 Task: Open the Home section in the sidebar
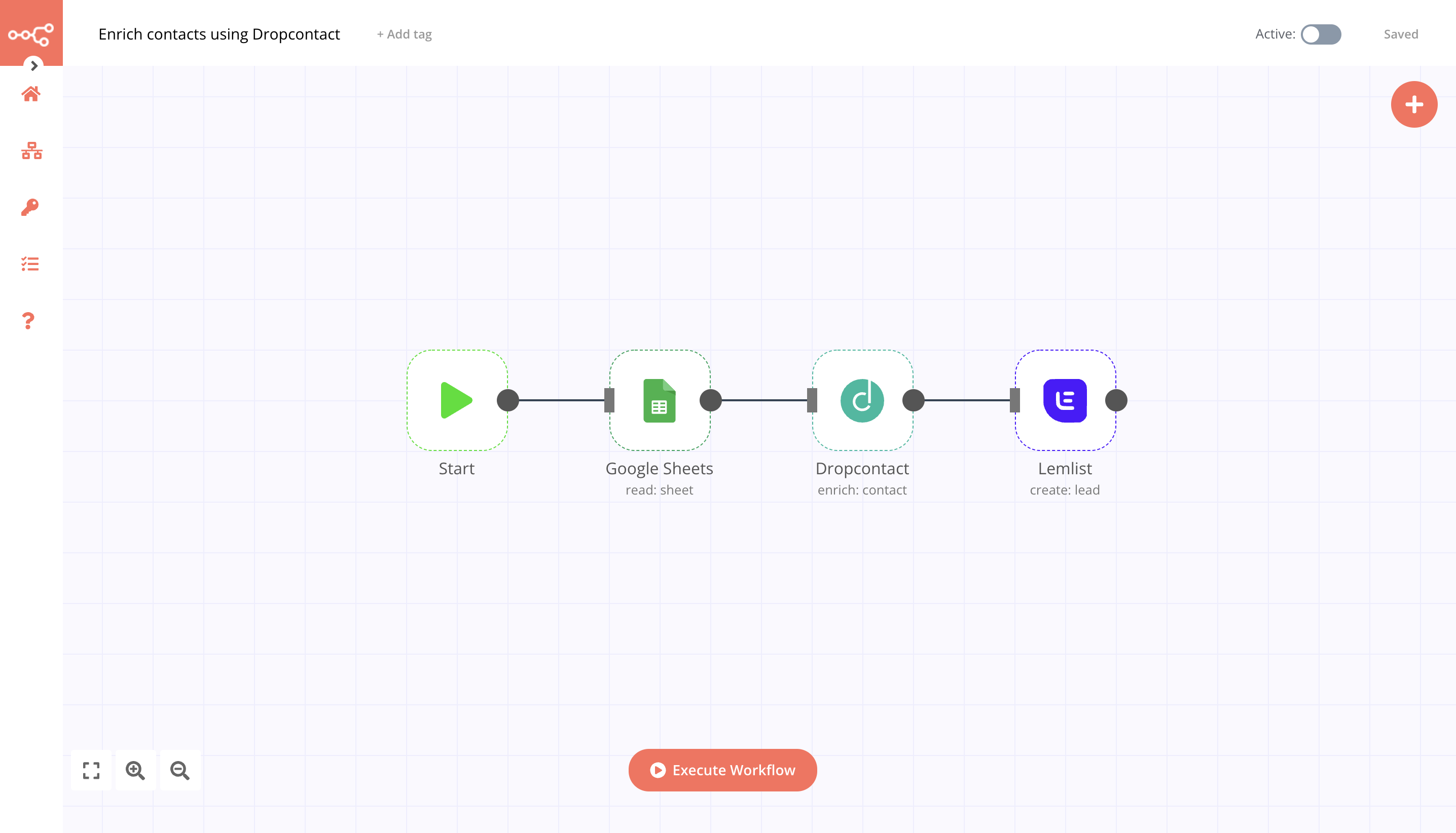tap(31, 93)
